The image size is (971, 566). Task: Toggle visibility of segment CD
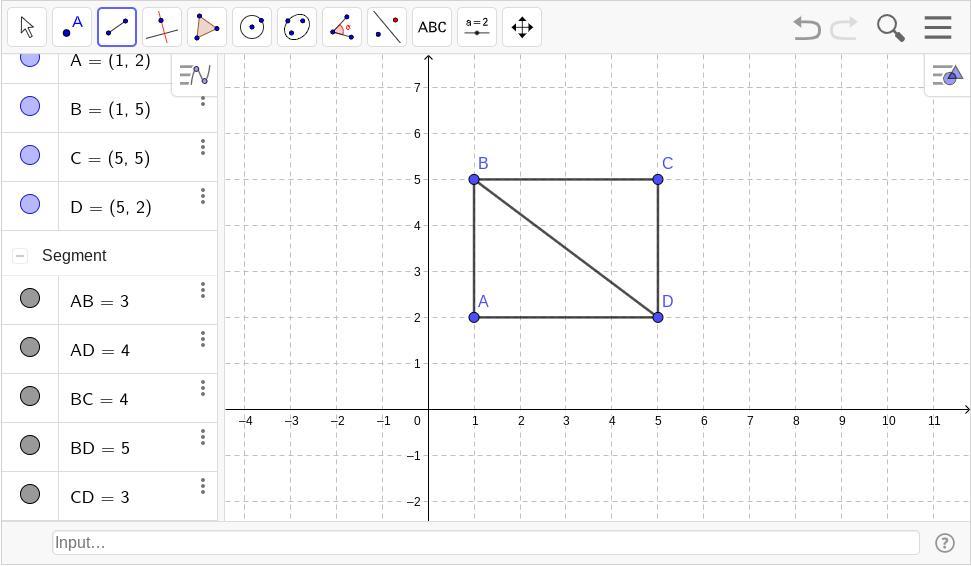[x=30, y=494]
